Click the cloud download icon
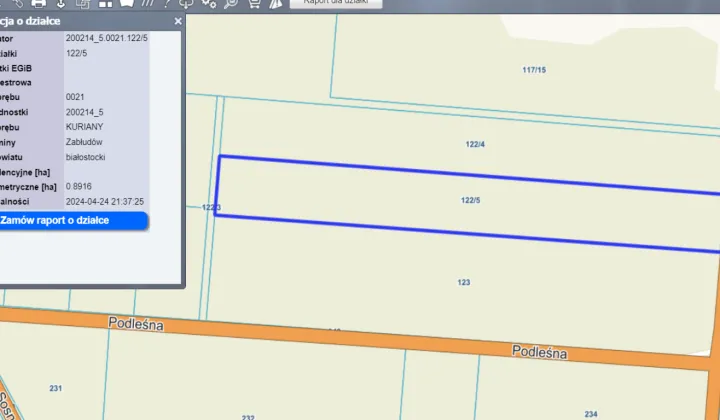 click(x=186, y=3)
